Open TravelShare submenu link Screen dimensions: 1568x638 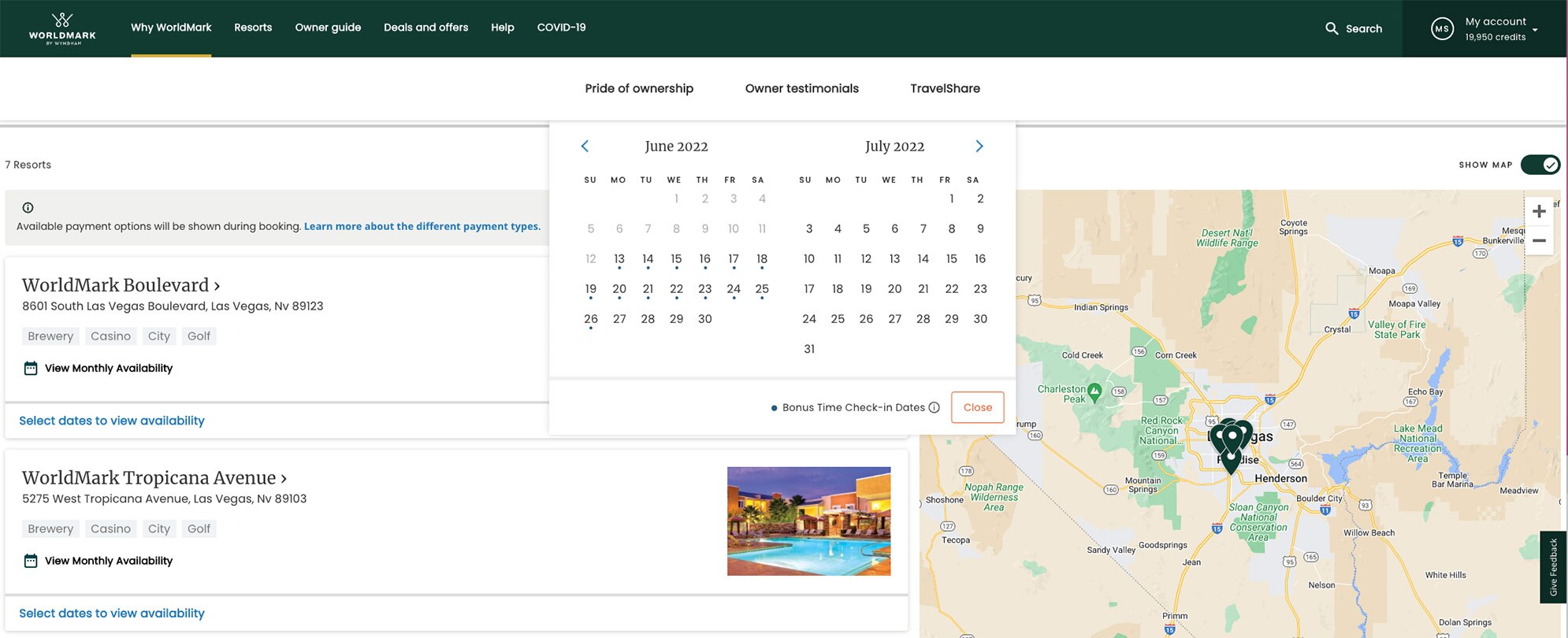pyautogui.click(x=945, y=88)
